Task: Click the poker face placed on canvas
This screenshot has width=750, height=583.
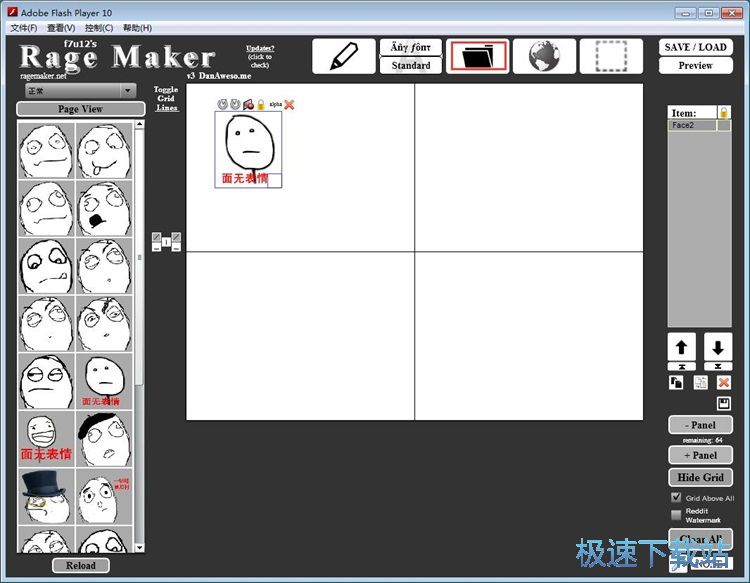Action: (x=248, y=150)
